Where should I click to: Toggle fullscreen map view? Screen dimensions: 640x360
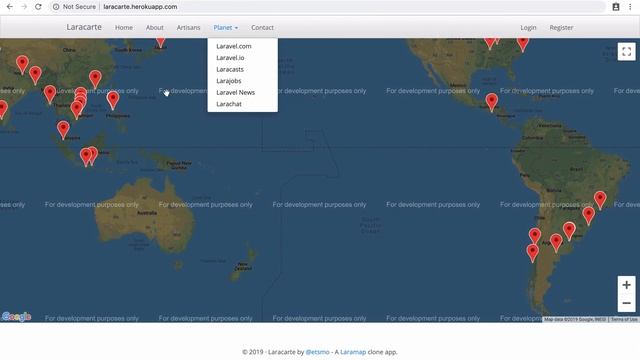coord(627,51)
